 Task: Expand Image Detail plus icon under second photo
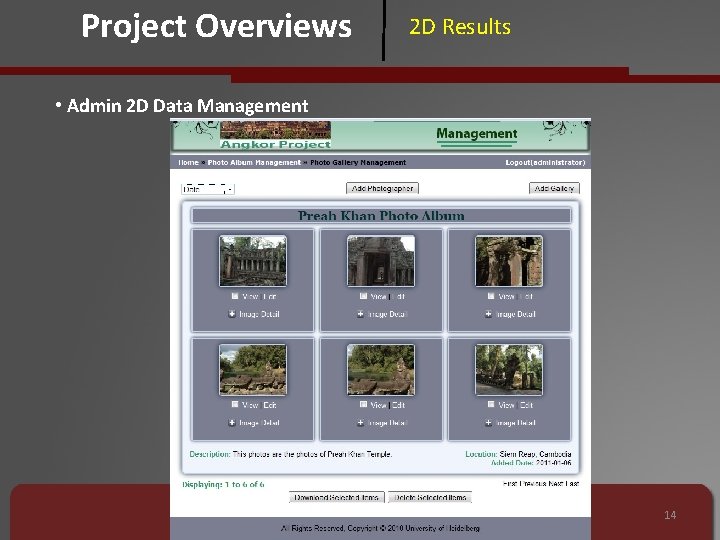(360, 314)
